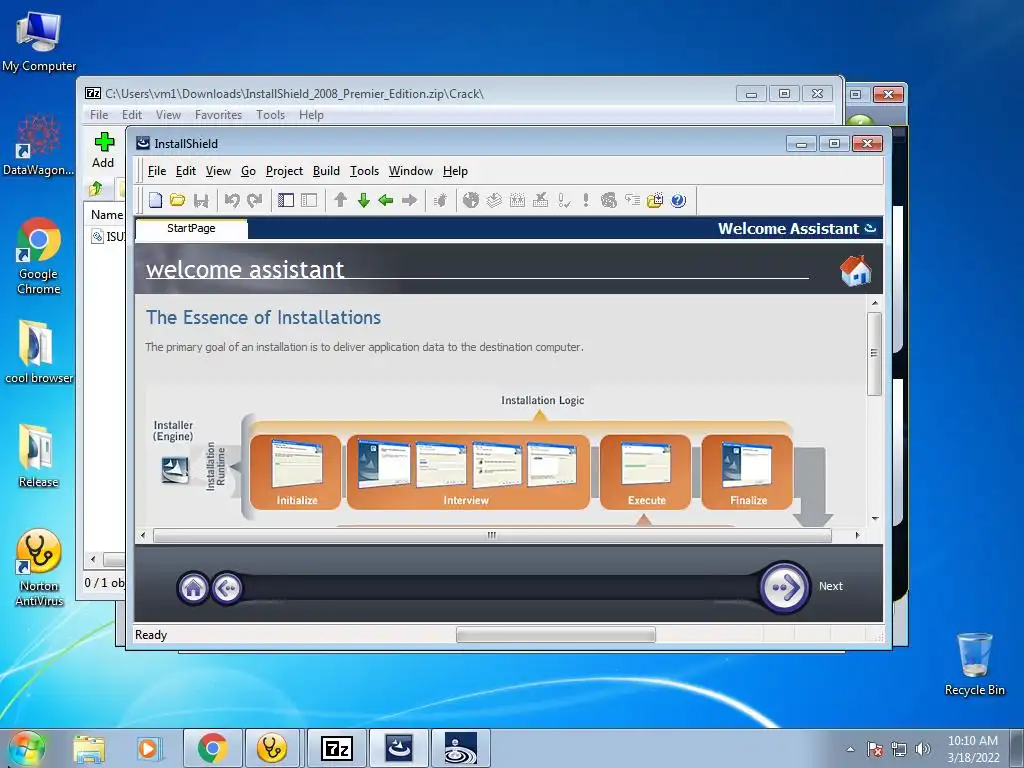This screenshot has height=768, width=1024.
Task: Open the File menu in InstallShield
Action: pos(157,171)
